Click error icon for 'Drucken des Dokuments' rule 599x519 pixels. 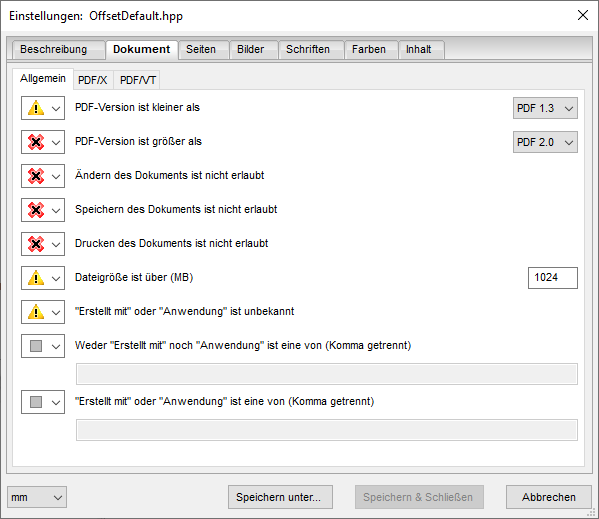tap(36, 244)
